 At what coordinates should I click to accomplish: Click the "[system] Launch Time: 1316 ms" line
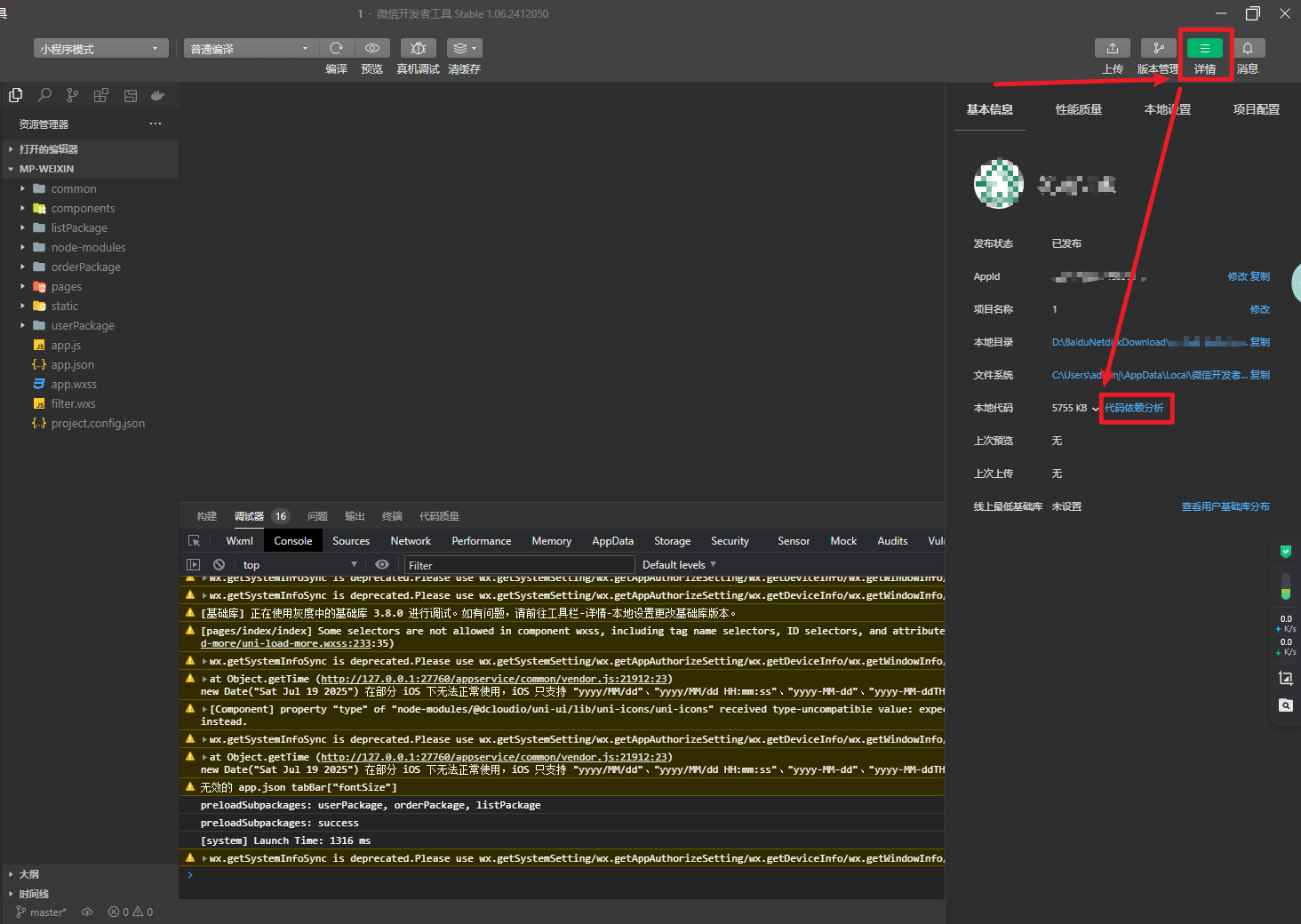click(x=562, y=840)
